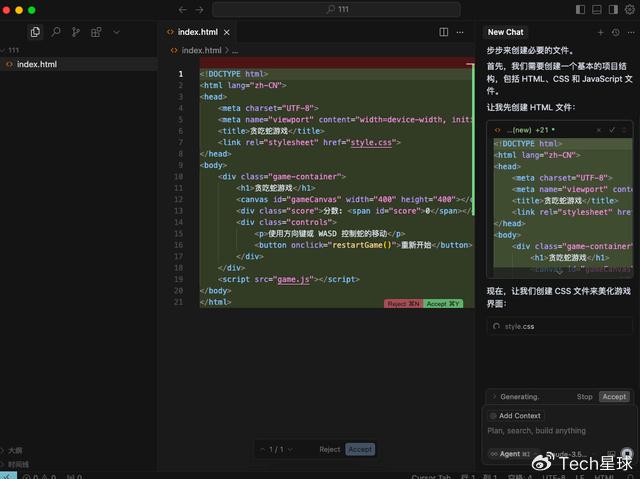Open the Extensions view
Screen dimensions: 640x479
96,32
